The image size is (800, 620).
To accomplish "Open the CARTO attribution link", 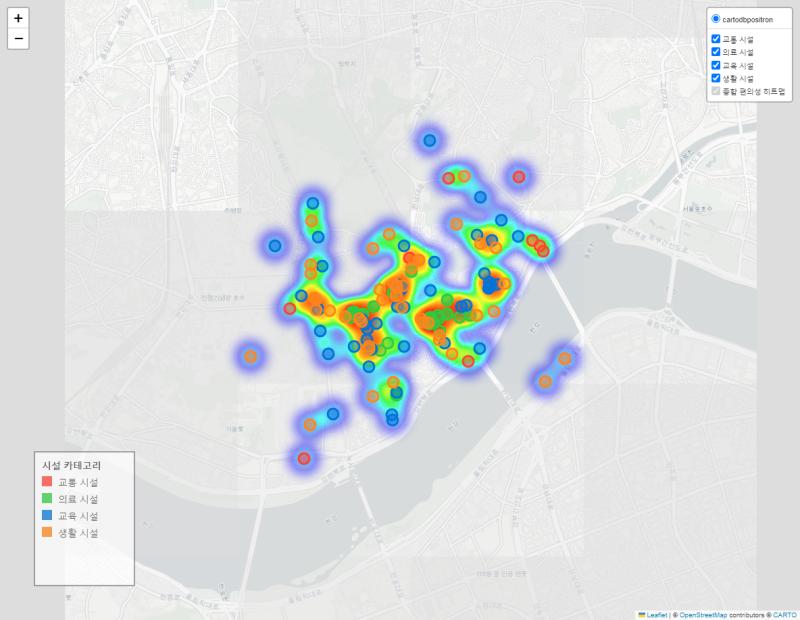I will pyautogui.click(x=785, y=615).
